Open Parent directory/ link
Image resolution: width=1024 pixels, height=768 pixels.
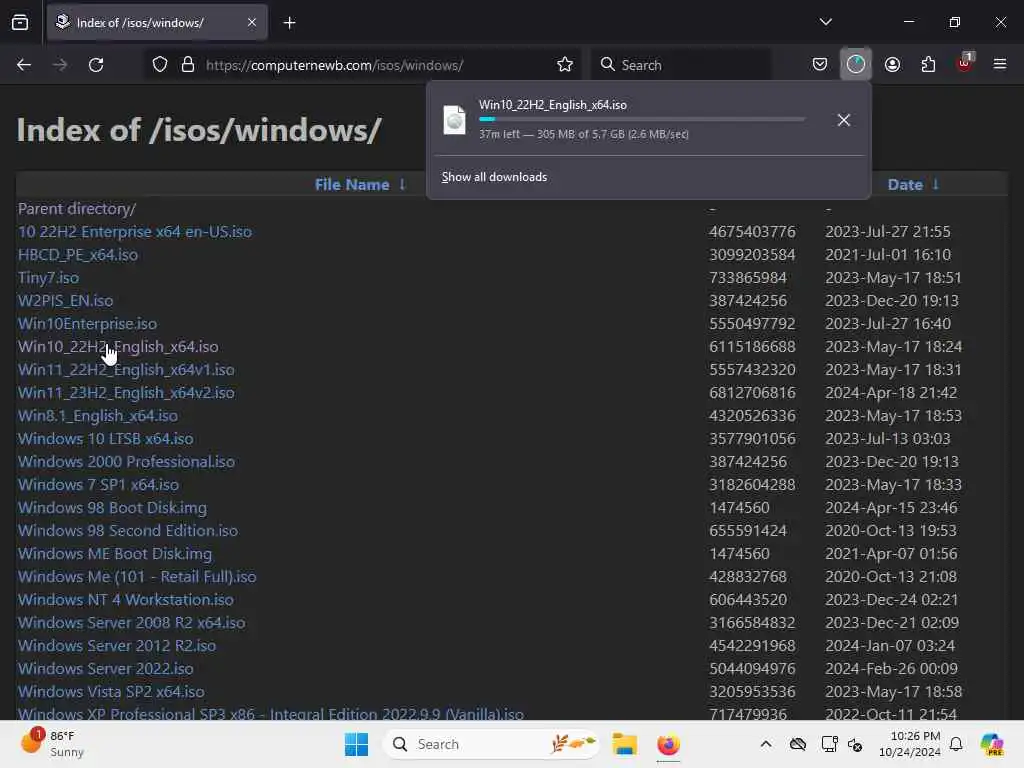click(77, 209)
